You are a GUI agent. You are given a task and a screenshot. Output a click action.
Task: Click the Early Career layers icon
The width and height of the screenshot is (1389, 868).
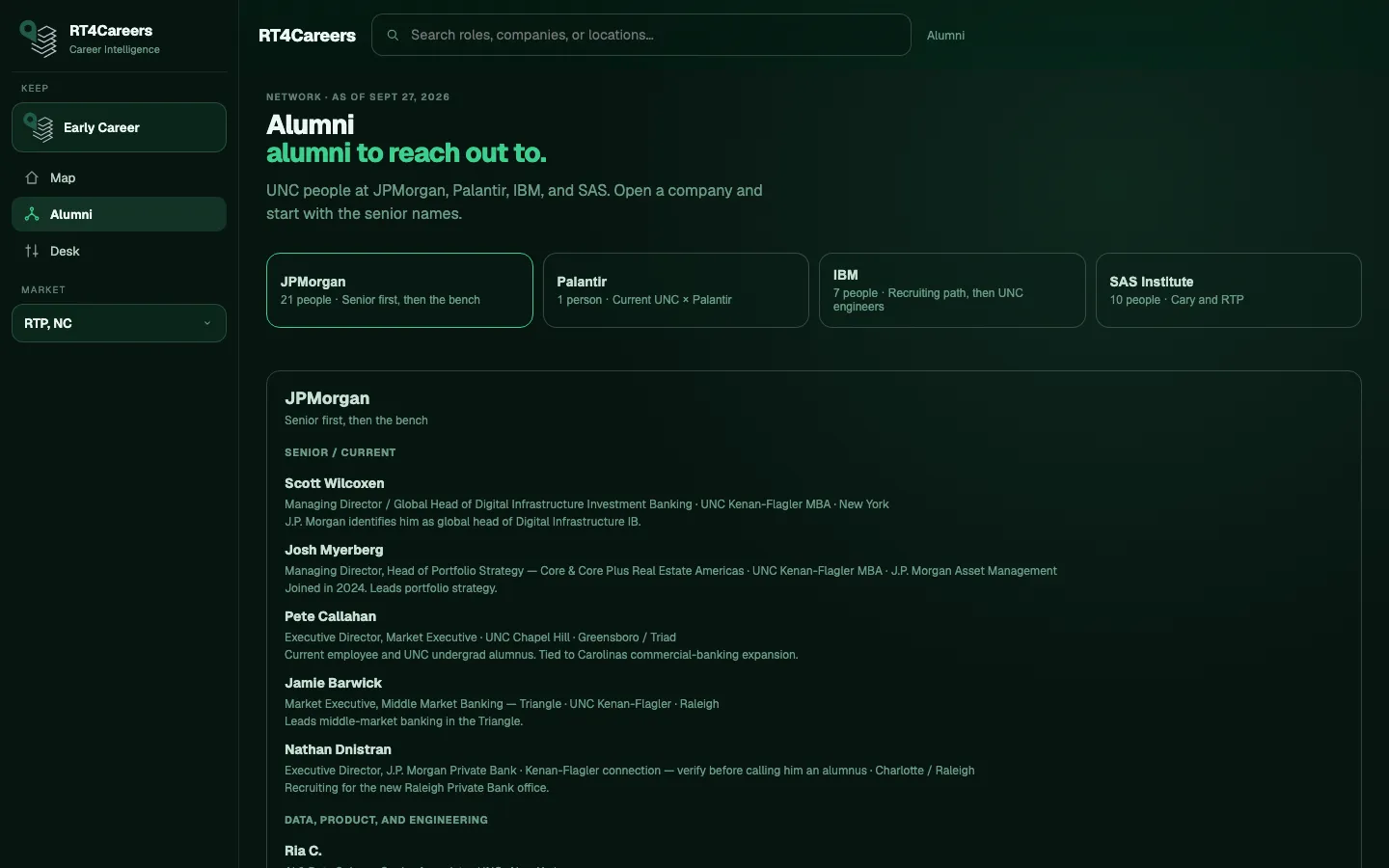[39, 127]
